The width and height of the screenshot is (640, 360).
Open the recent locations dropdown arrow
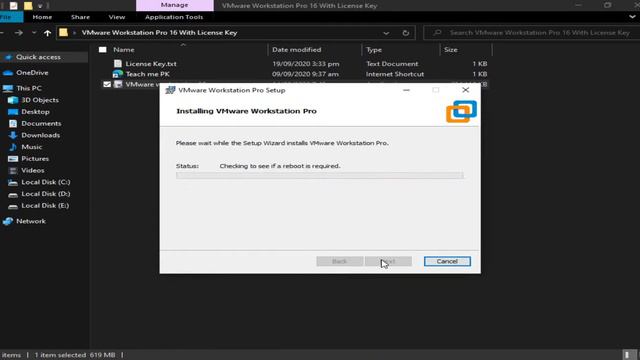click(x=34, y=33)
